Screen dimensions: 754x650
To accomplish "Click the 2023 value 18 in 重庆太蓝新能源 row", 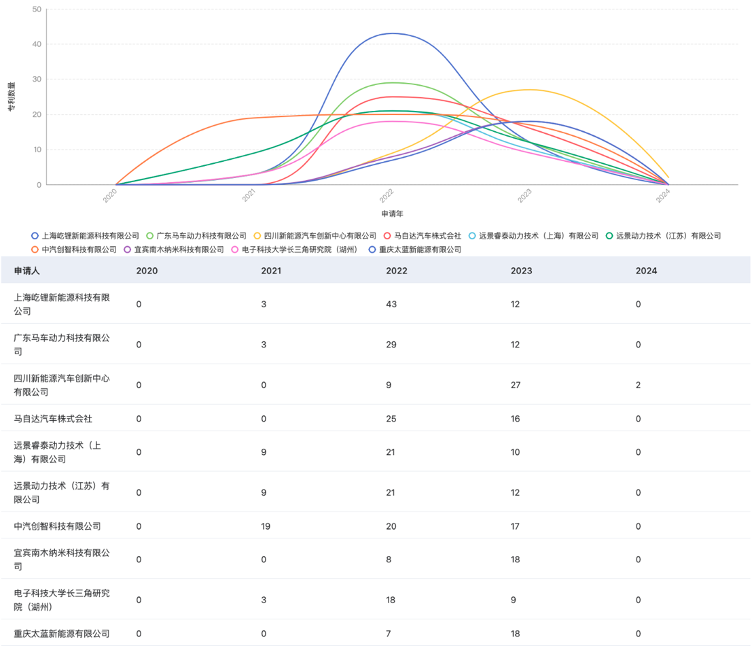I will coord(515,634).
